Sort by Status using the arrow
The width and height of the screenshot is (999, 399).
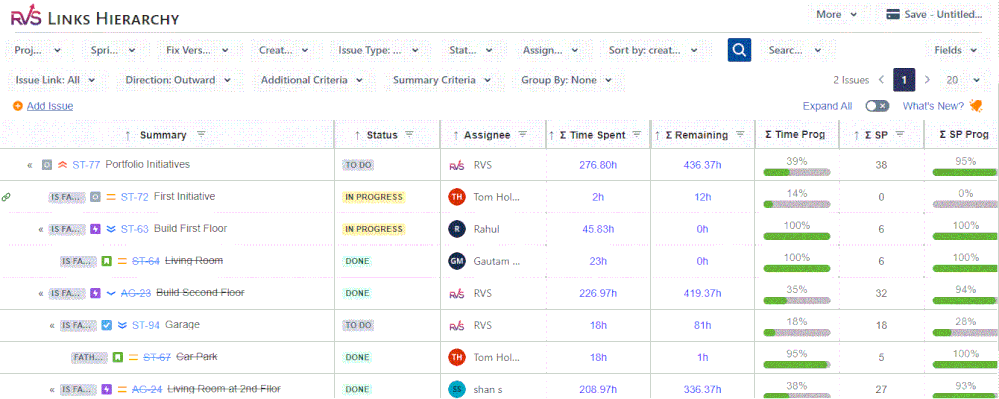click(x=357, y=135)
